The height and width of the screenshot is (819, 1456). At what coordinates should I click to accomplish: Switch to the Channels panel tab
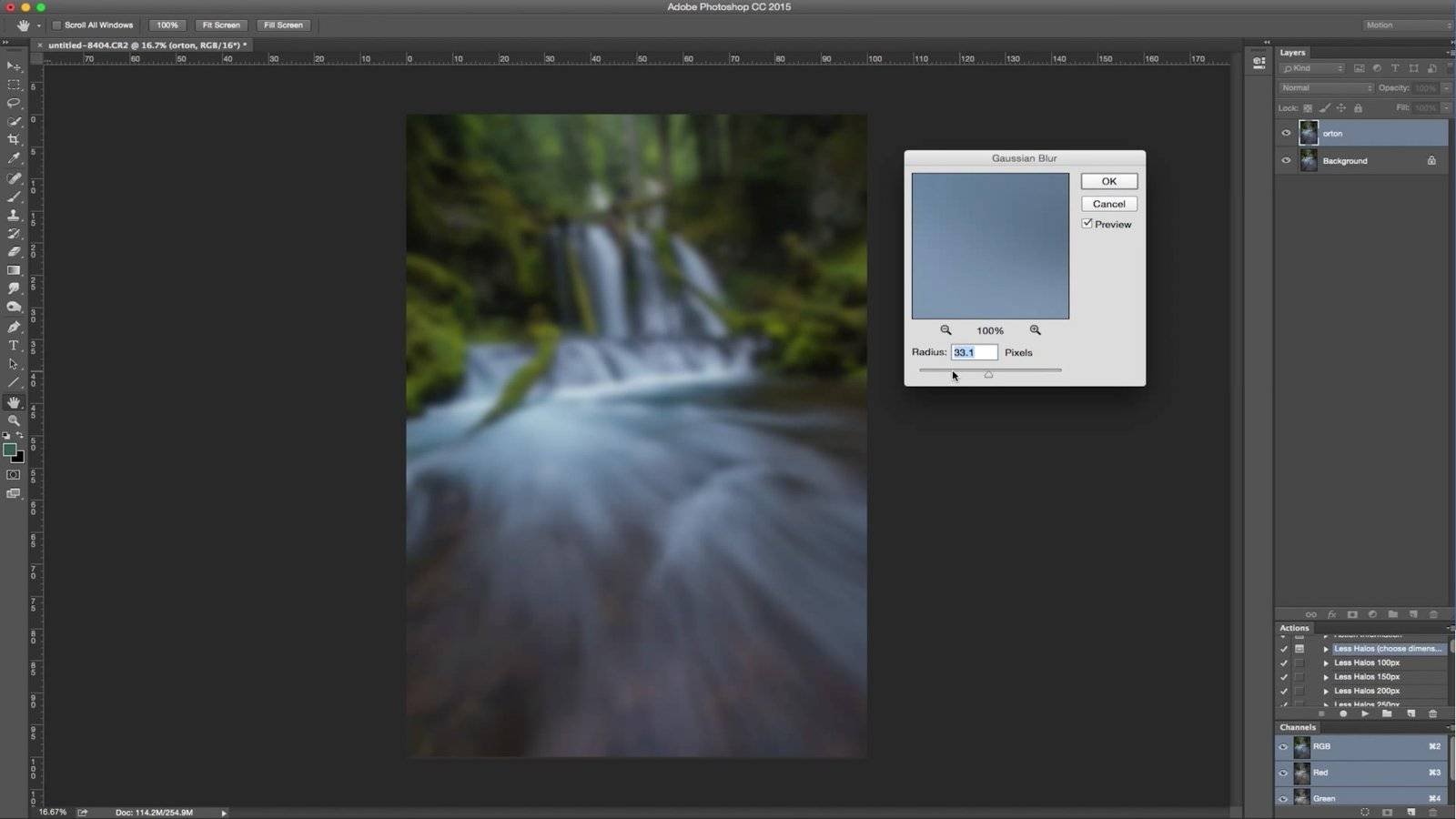tap(1298, 727)
